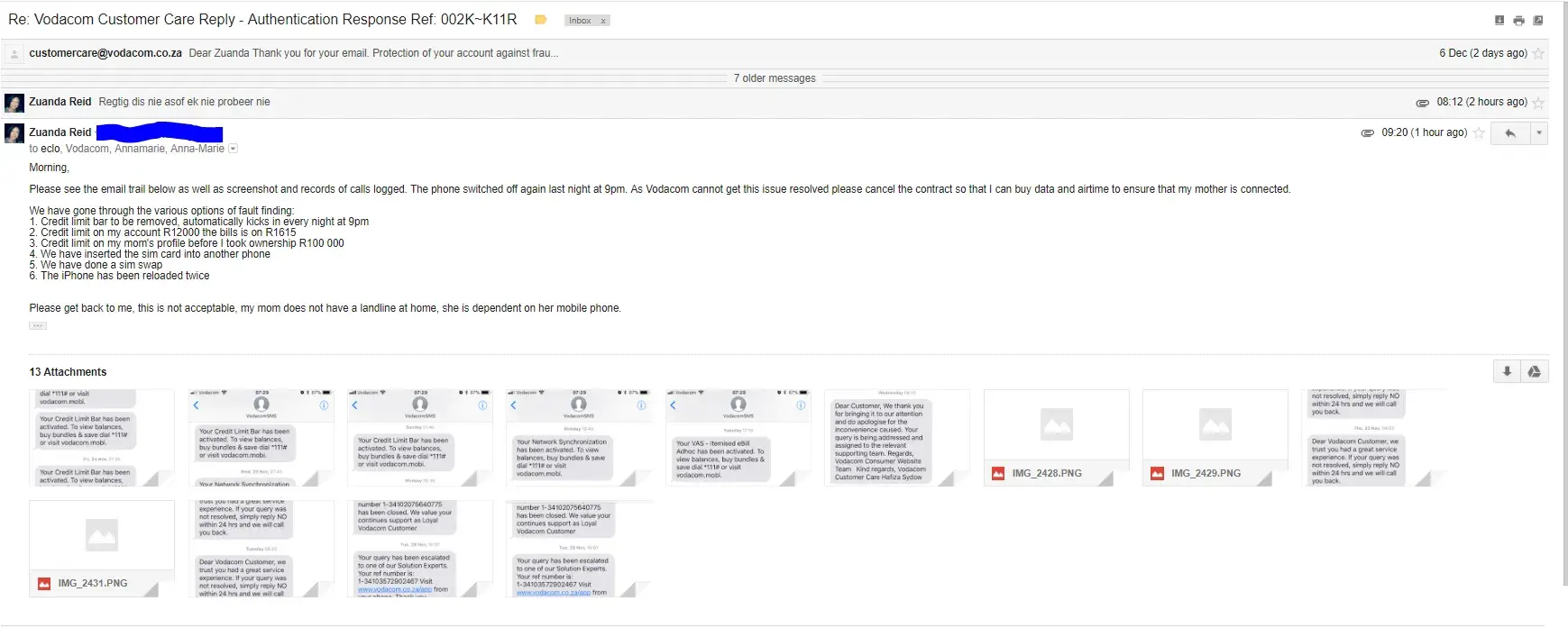Save all attachments to Drive
This screenshot has height=628, width=1568.
pyautogui.click(x=1535, y=371)
